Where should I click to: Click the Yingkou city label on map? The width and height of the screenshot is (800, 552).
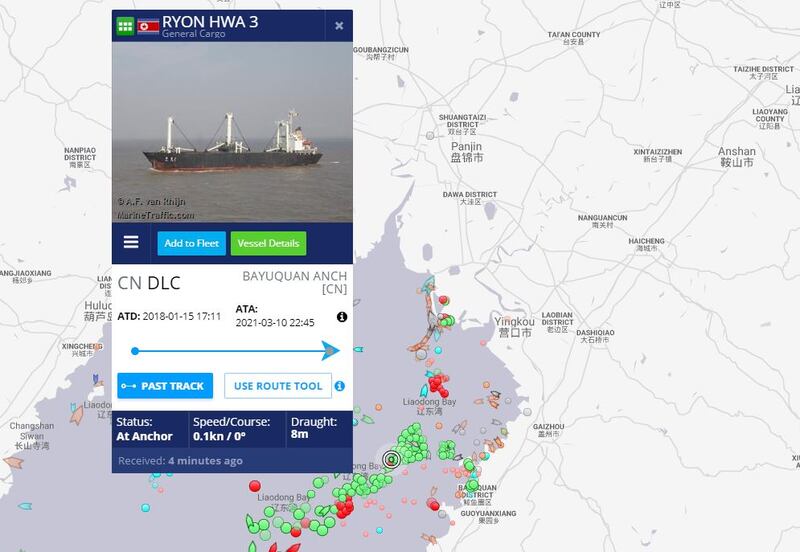coord(514,327)
